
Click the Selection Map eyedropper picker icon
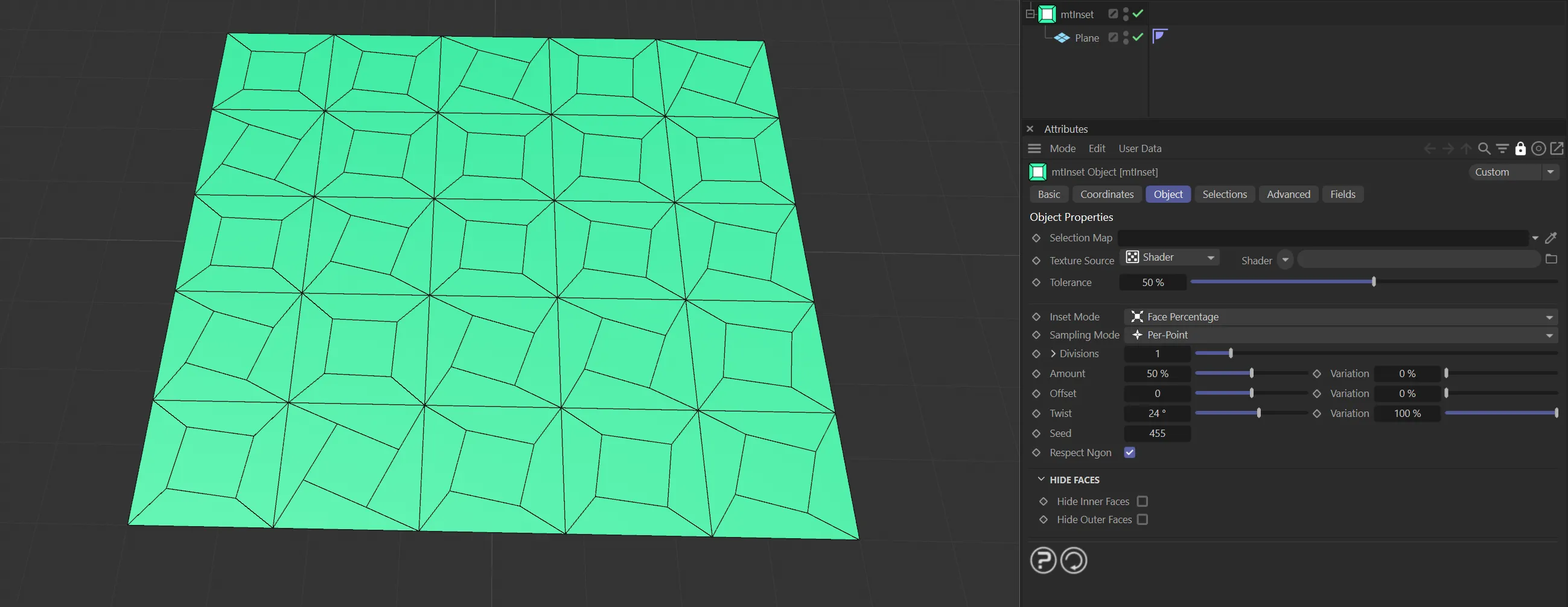pyautogui.click(x=1550, y=238)
